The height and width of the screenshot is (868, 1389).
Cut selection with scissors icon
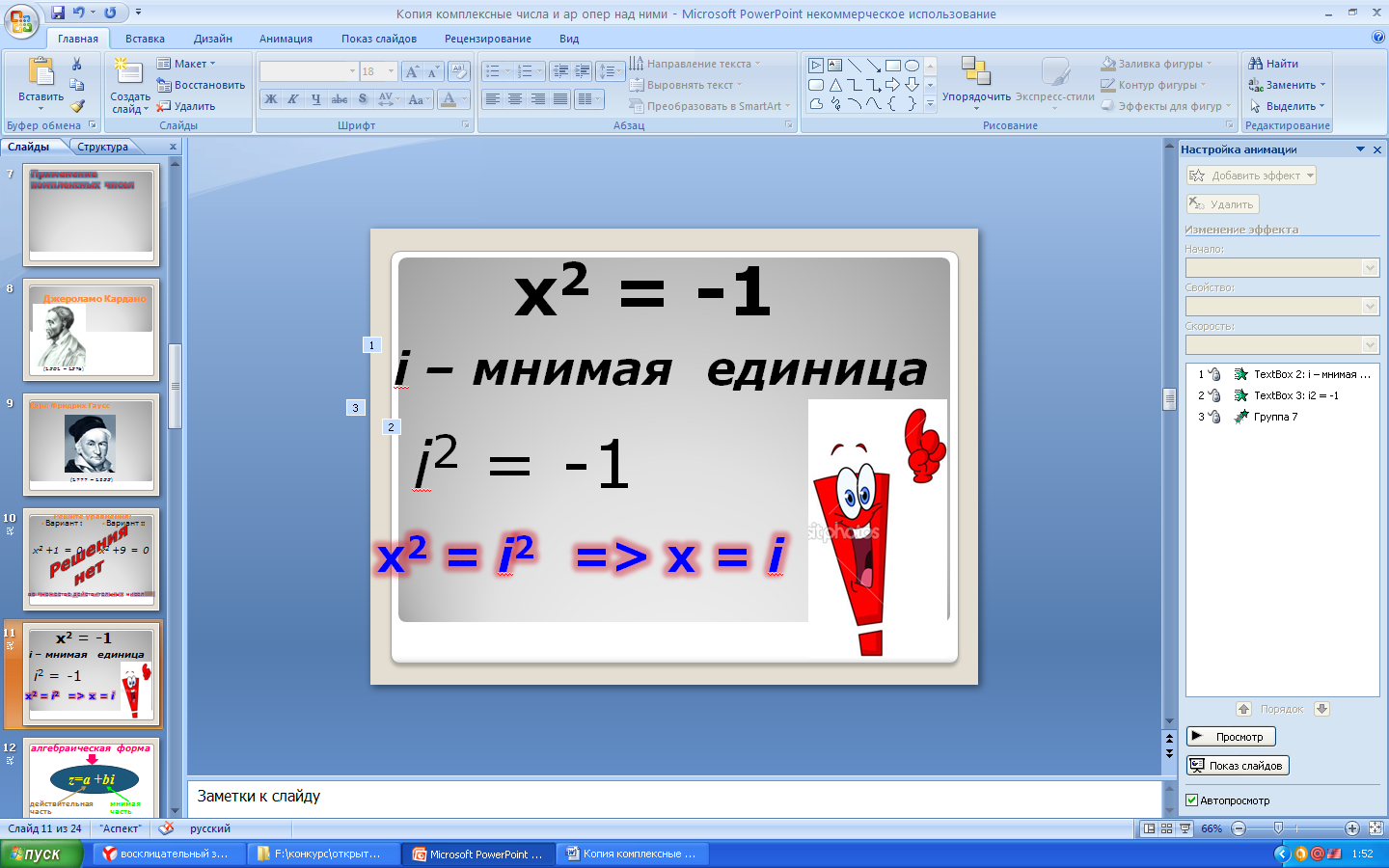point(77,64)
